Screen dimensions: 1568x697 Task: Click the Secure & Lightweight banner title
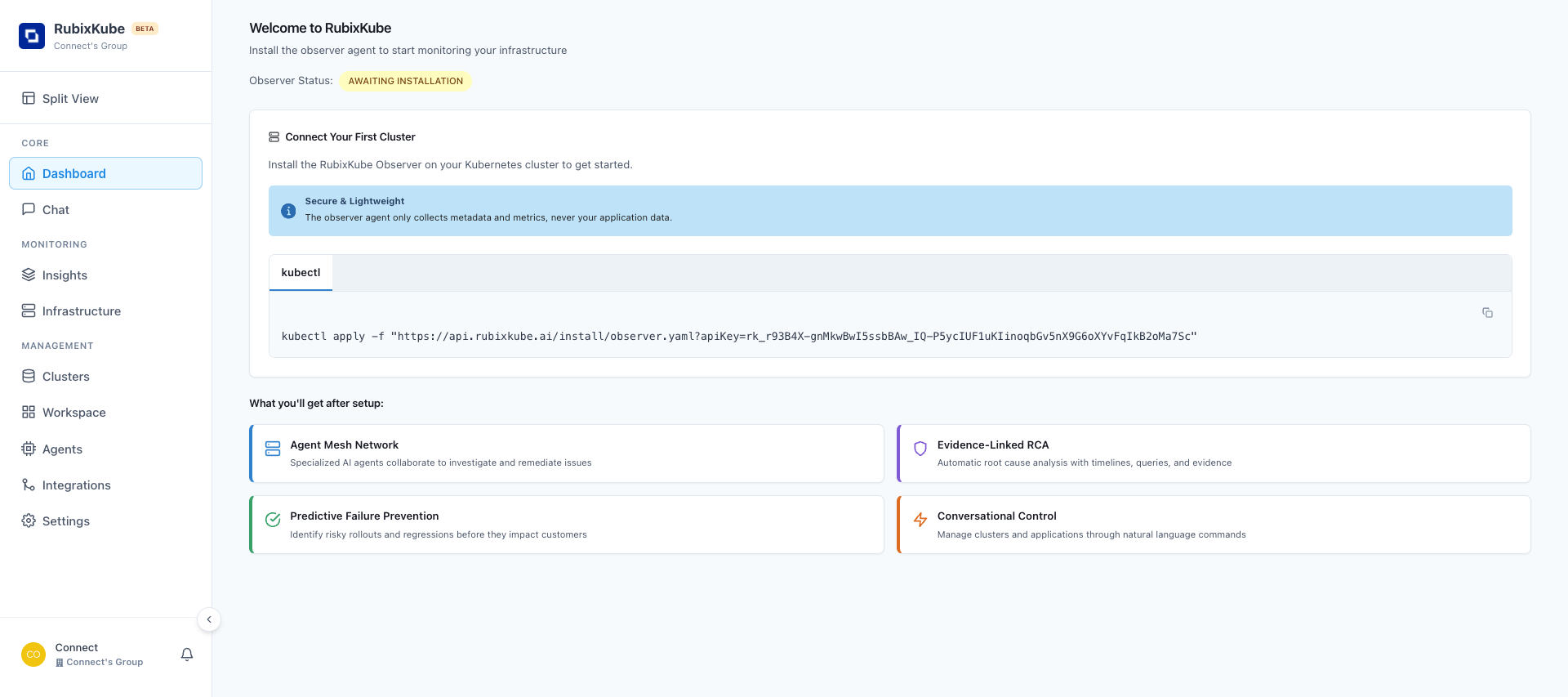pyautogui.click(x=354, y=201)
